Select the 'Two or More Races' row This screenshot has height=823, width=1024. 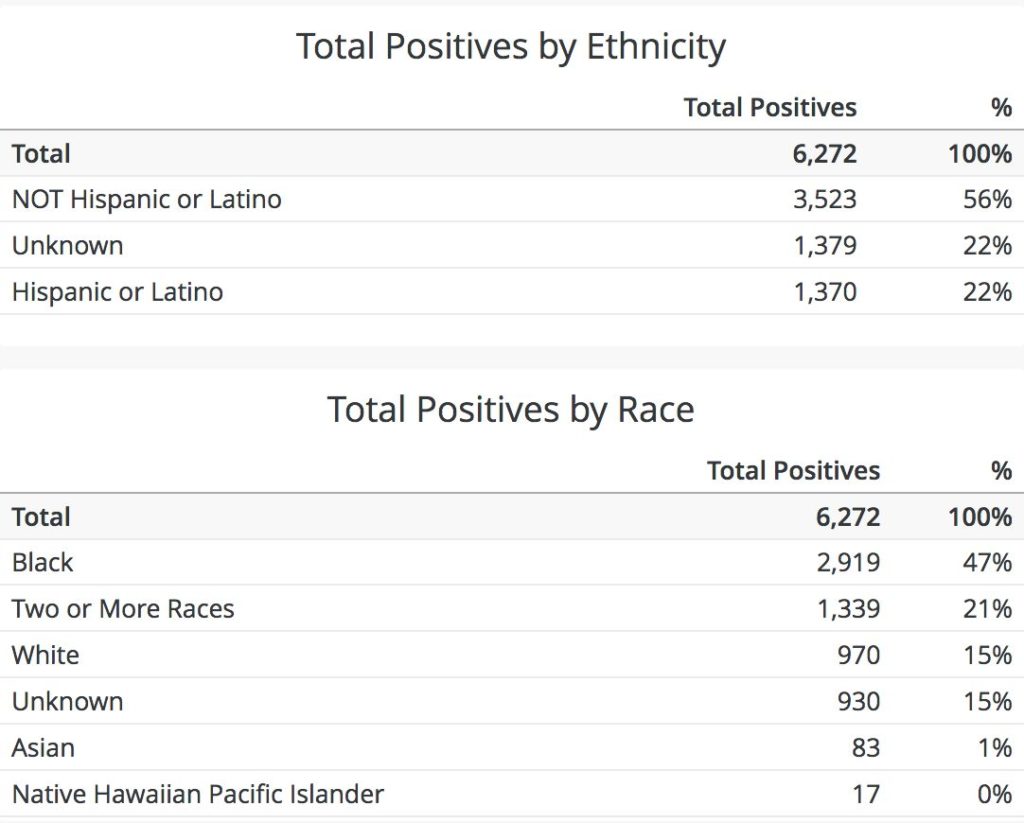512,609
